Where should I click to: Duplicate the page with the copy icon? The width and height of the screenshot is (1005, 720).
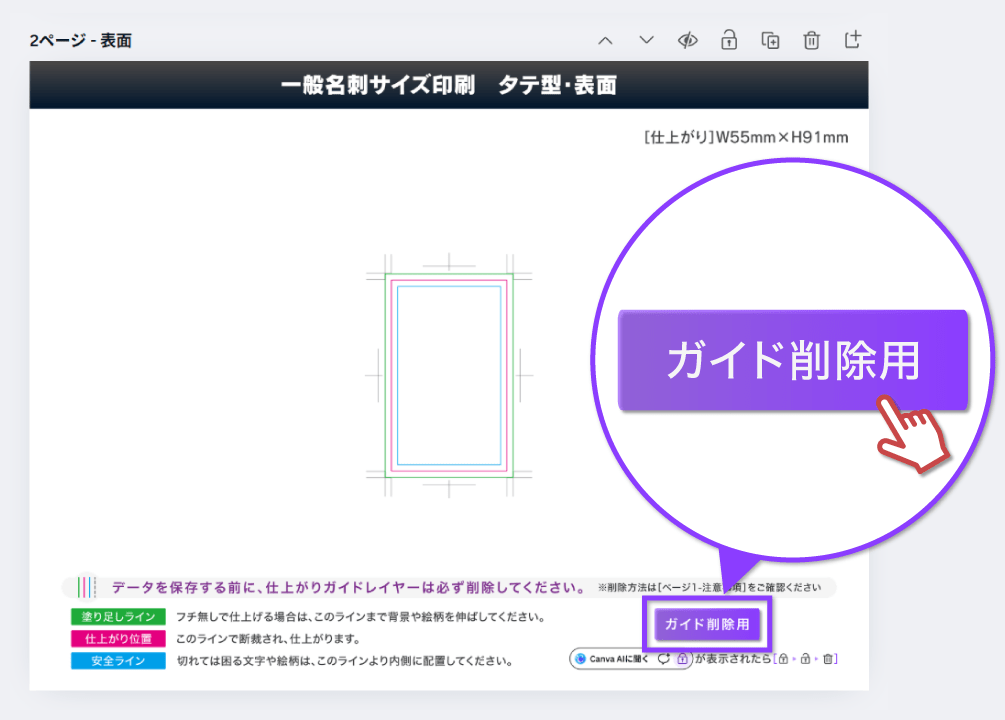[x=770, y=40]
